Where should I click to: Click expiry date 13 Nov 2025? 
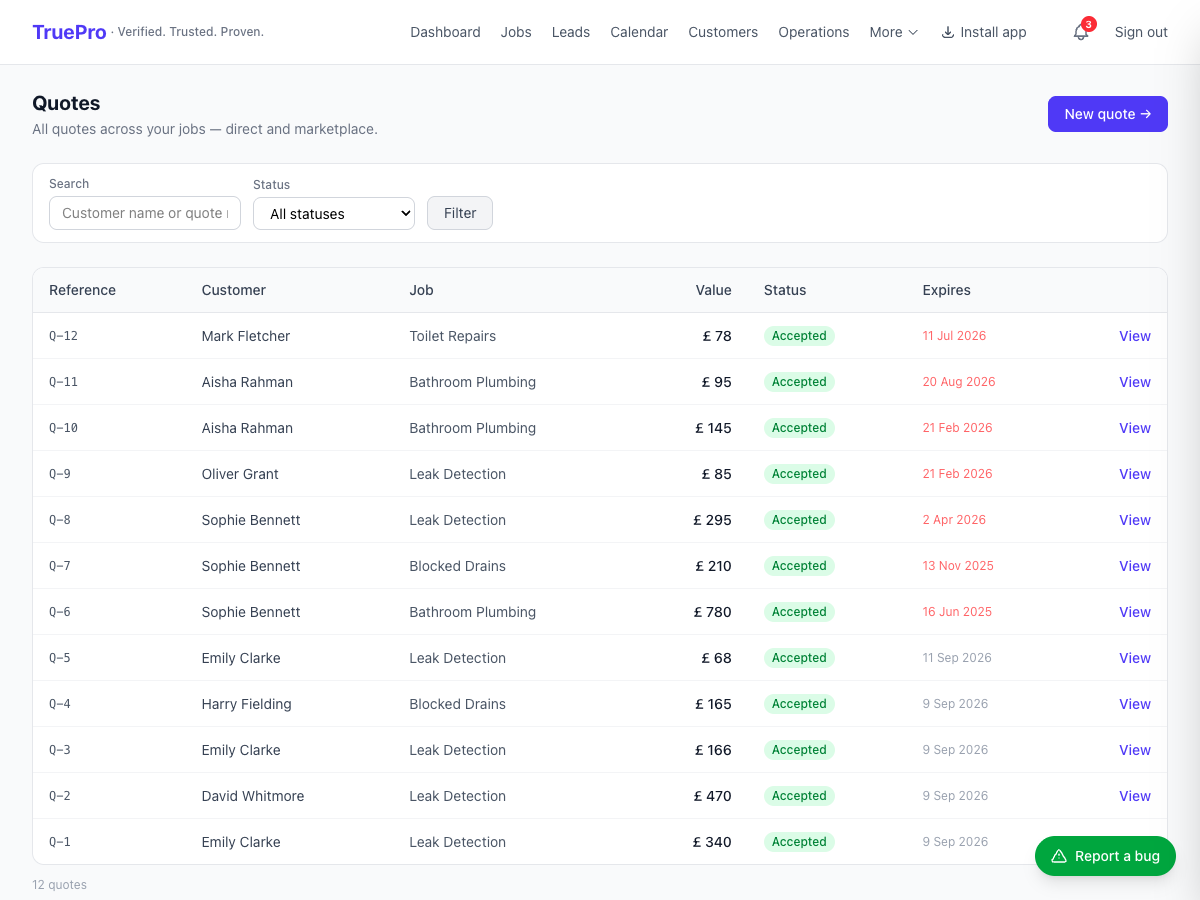[958, 566]
